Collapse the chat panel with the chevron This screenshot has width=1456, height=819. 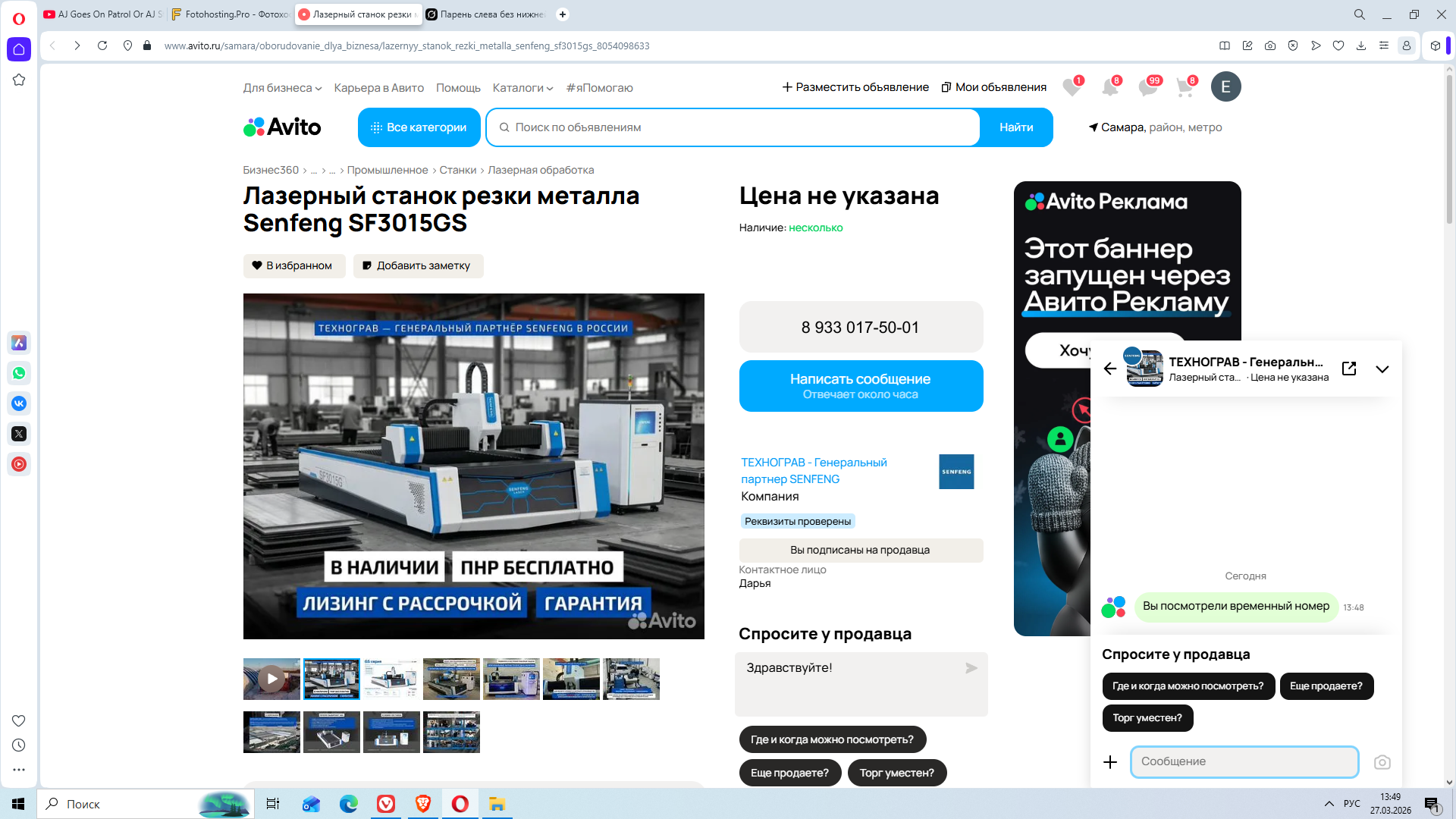[1382, 369]
